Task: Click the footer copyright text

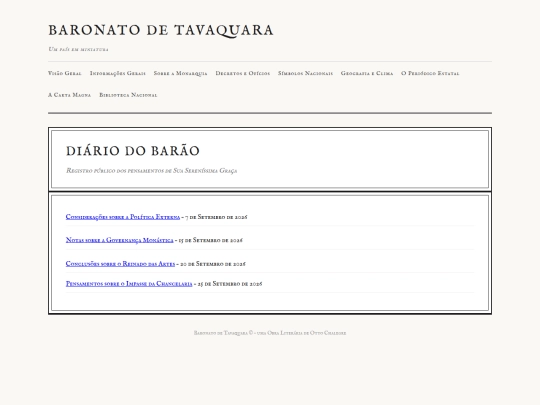Action: (x=270, y=333)
